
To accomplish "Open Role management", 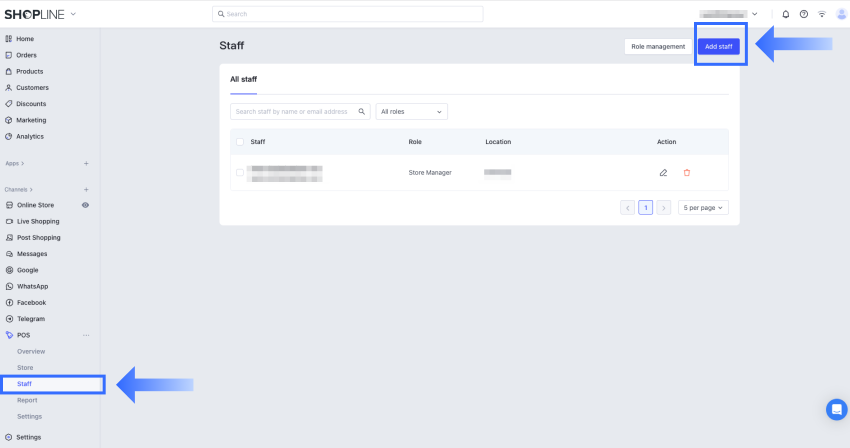I will pyautogui.click(x=658, y=47).
